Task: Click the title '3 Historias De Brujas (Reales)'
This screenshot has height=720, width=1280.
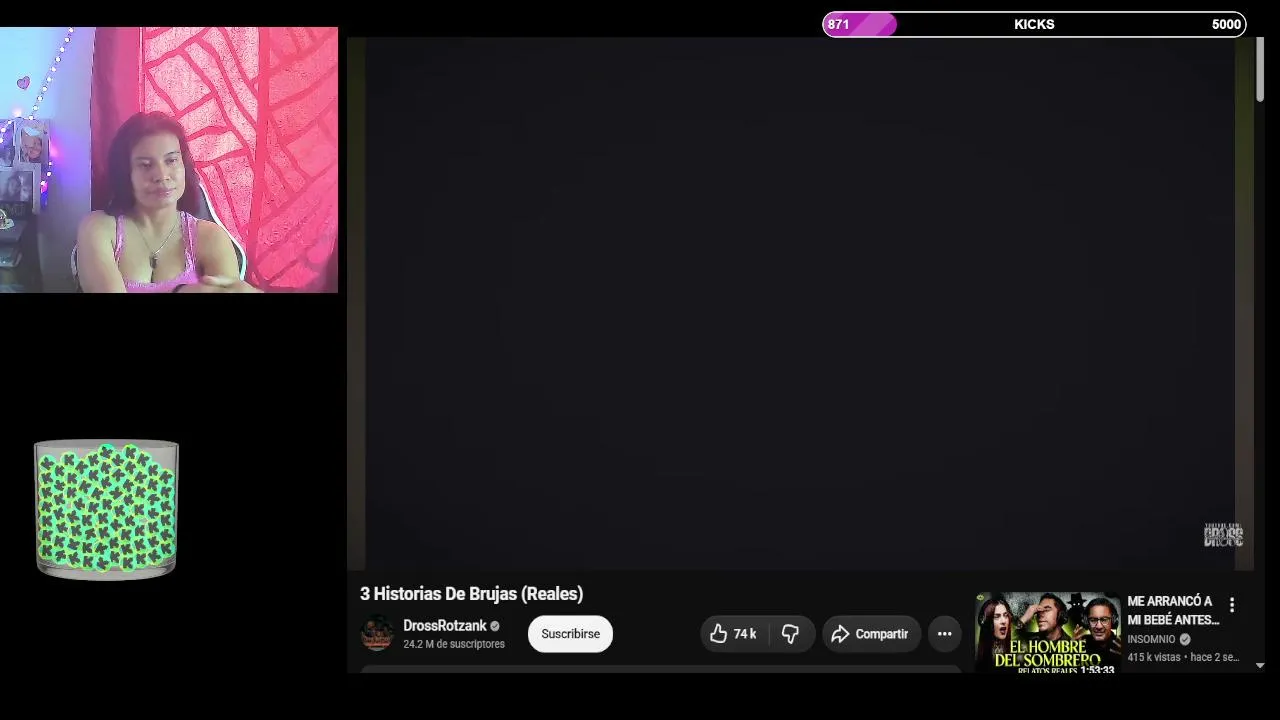Action: (471, 594)
